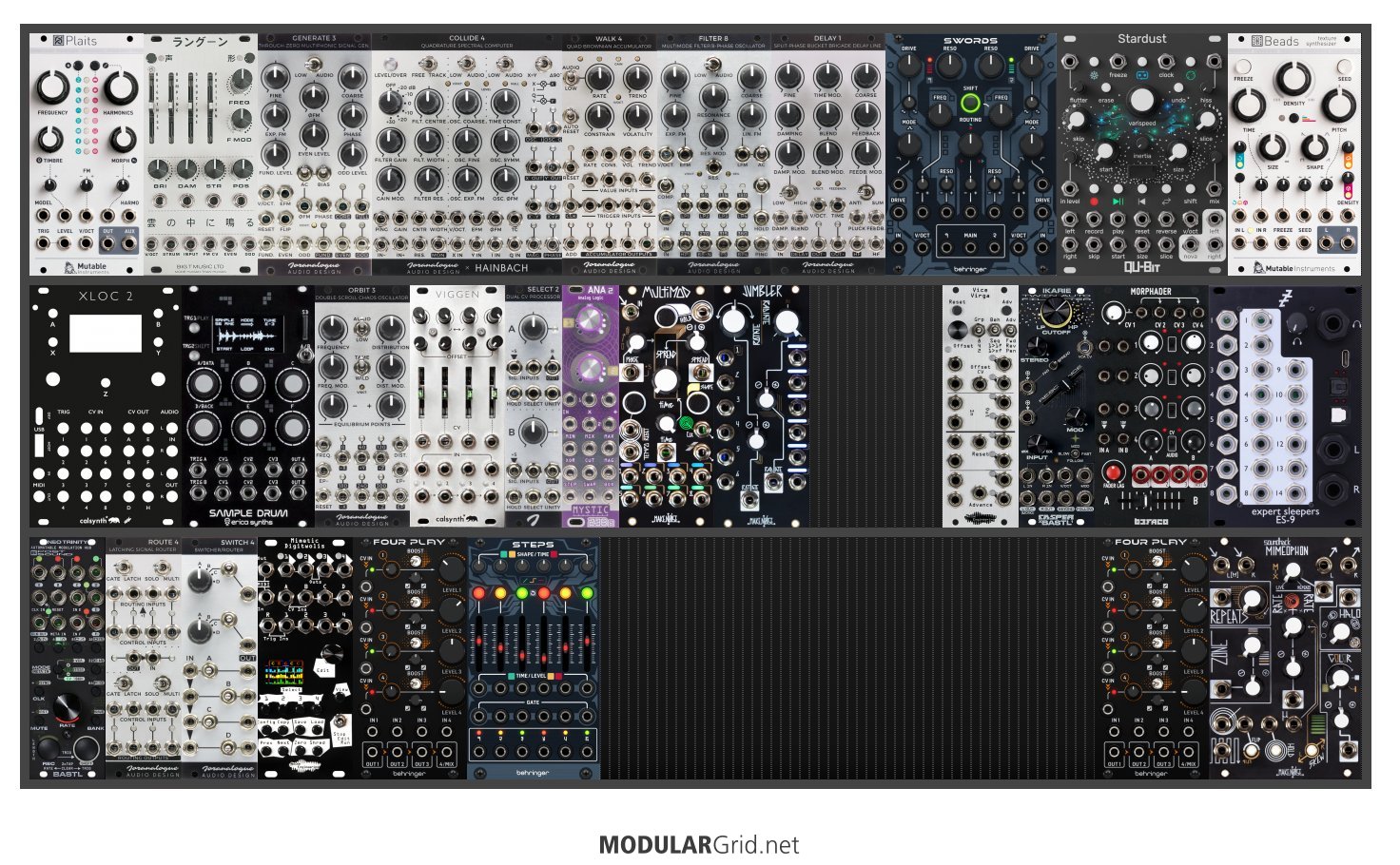The image size is (1400, 865).
Task: Click the Stardust green play/pause button
Action: click(1118, 202)
